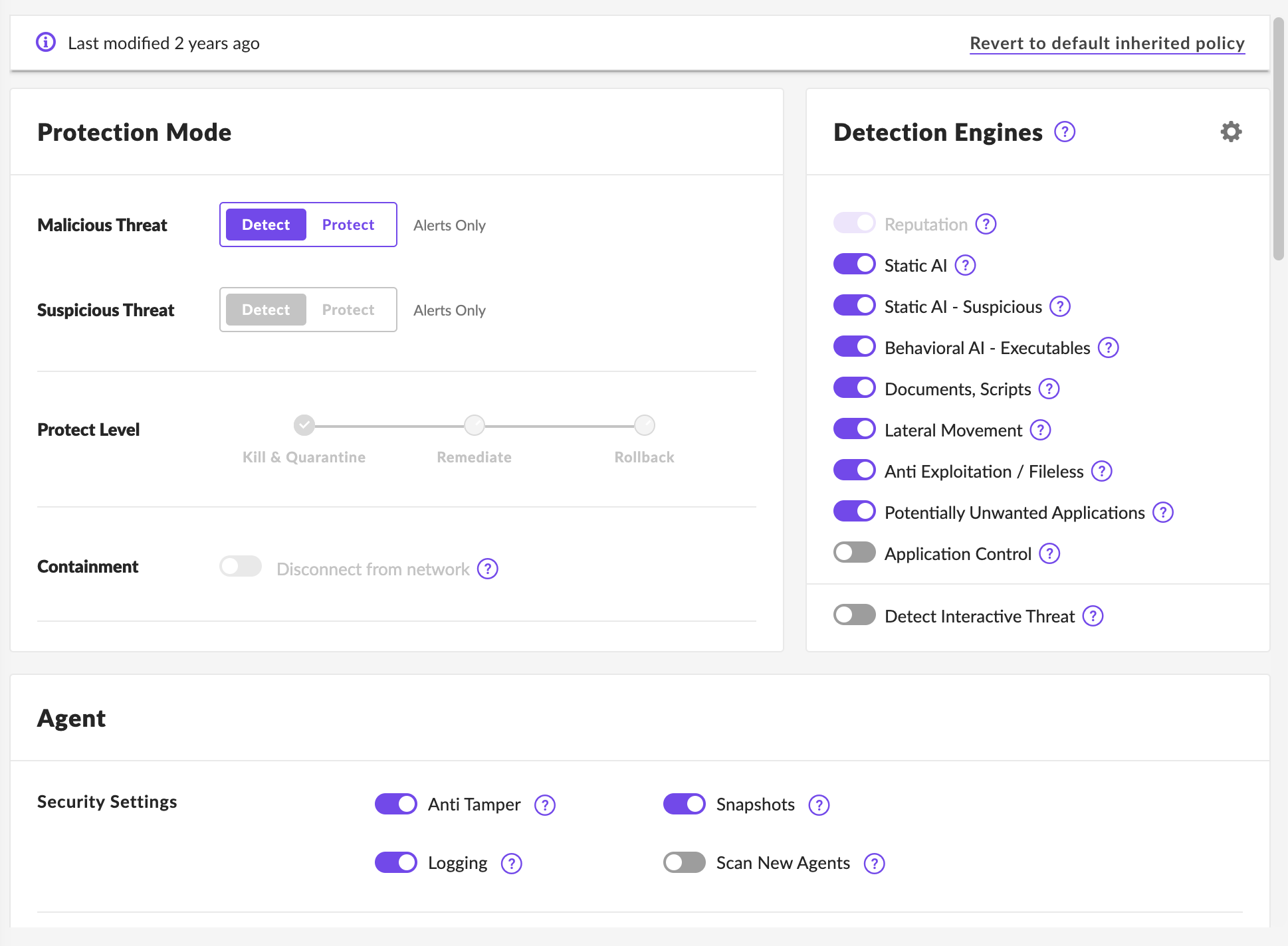Switch Malicious Threat to Protect mode
The width and height of the screenshot is (1288, 946).
click(x=348, y=225)
